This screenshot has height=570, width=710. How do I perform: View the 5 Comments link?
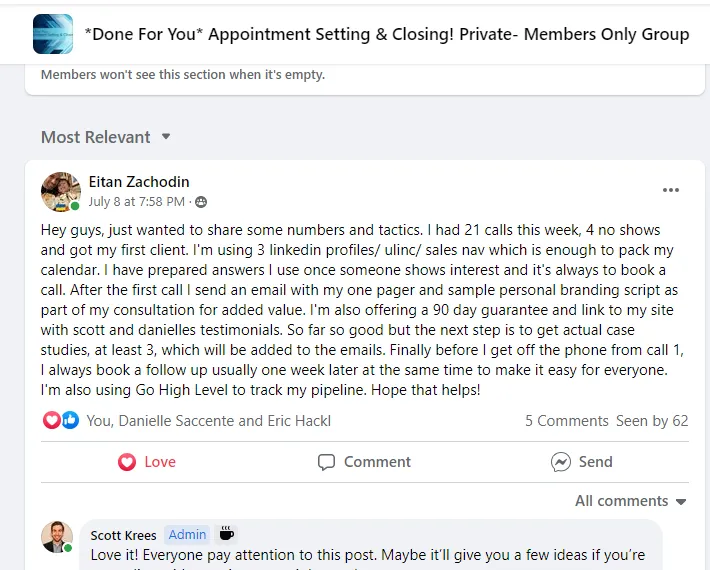click(566, 421)
